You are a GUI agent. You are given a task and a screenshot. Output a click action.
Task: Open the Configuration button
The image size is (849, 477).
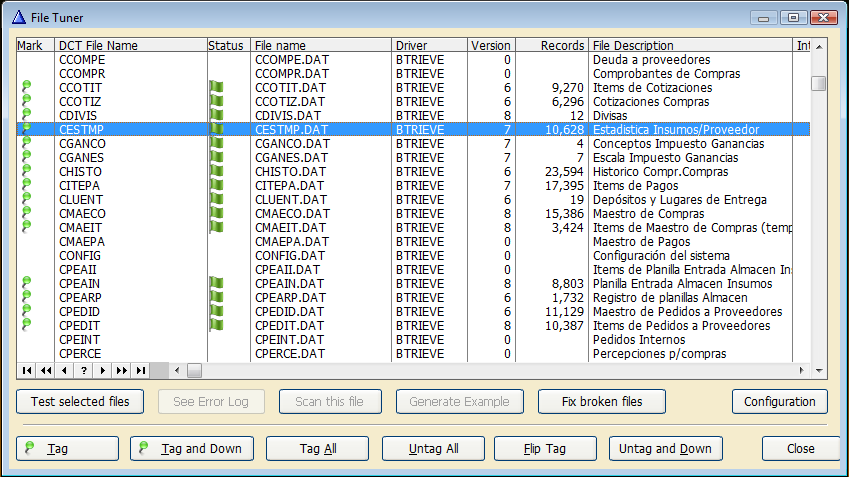[x=780, y=402]
